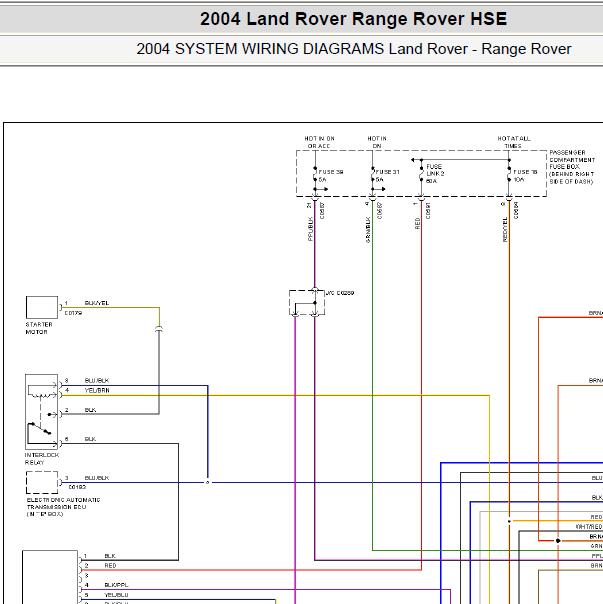Select "BLU/BLK" at transmission ECU pin 3
The height and width of the screenshot is (604, 603).
click(x=97, y=478)
